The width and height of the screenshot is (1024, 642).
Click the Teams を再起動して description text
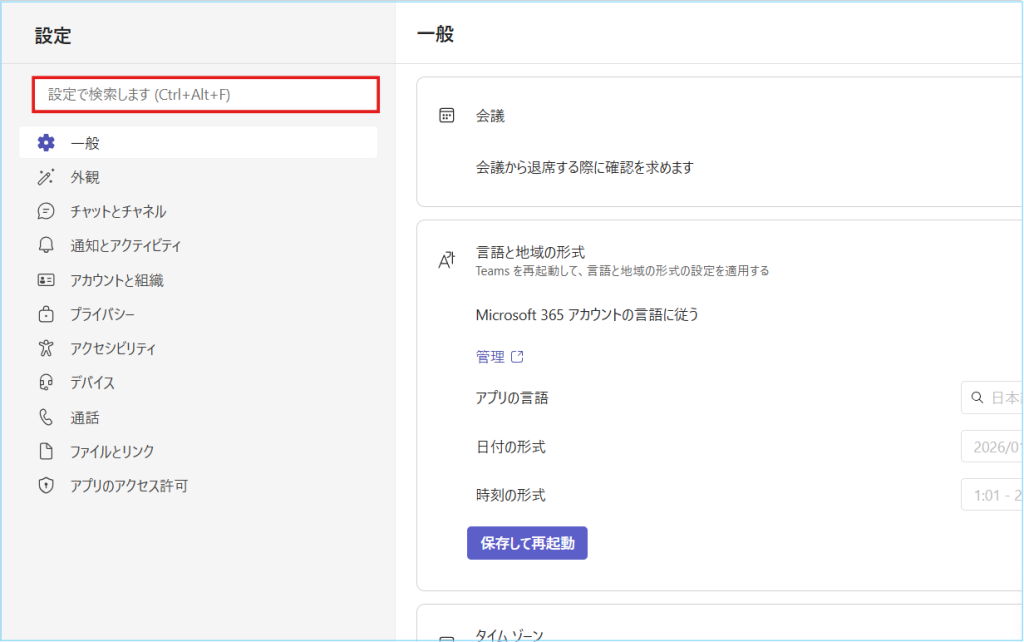pos(622,270)
